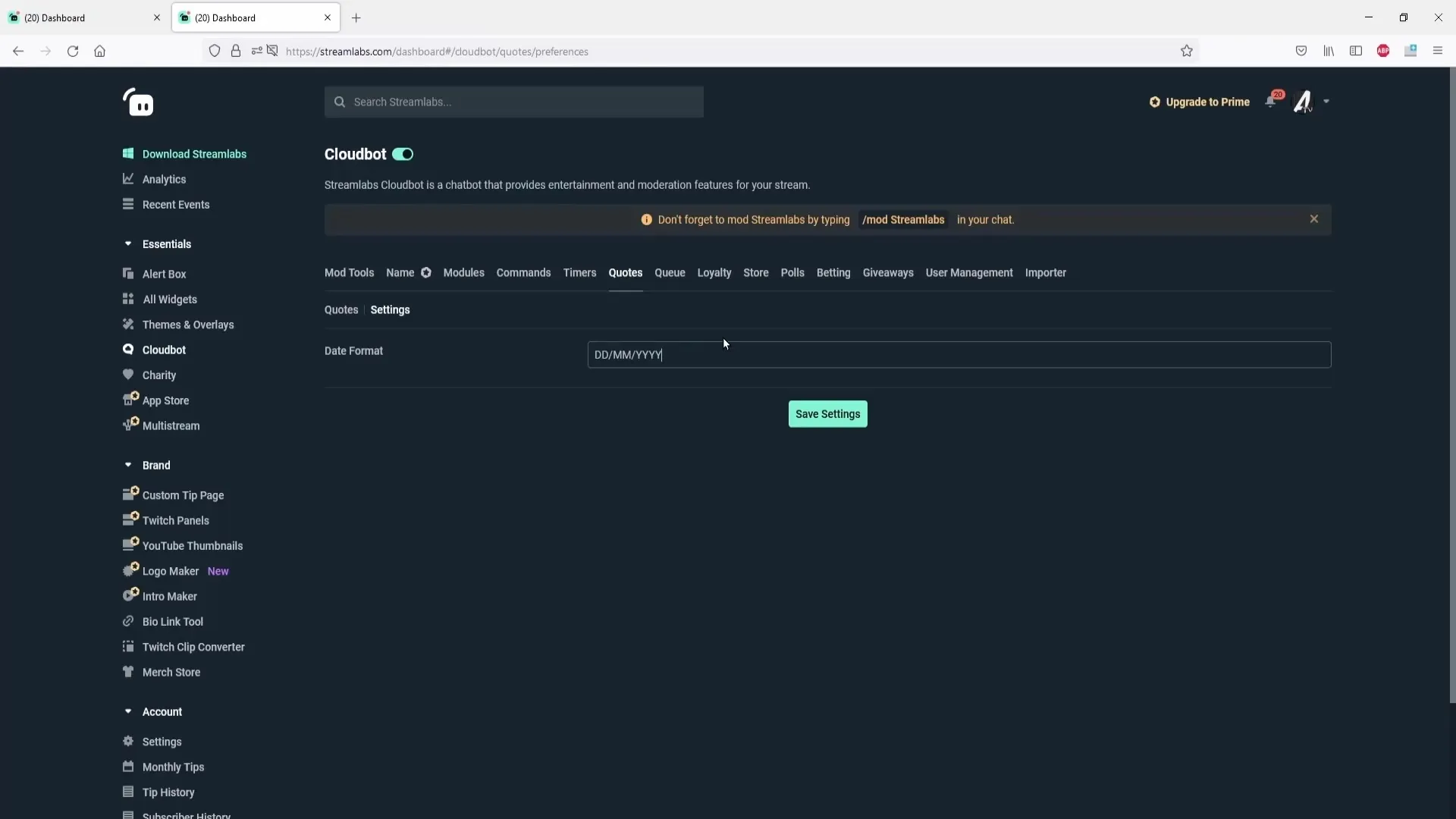Collapse the Essentials sidebar section
The width and height of the screenshot is (1456, 819).
[x=128, y=243]
